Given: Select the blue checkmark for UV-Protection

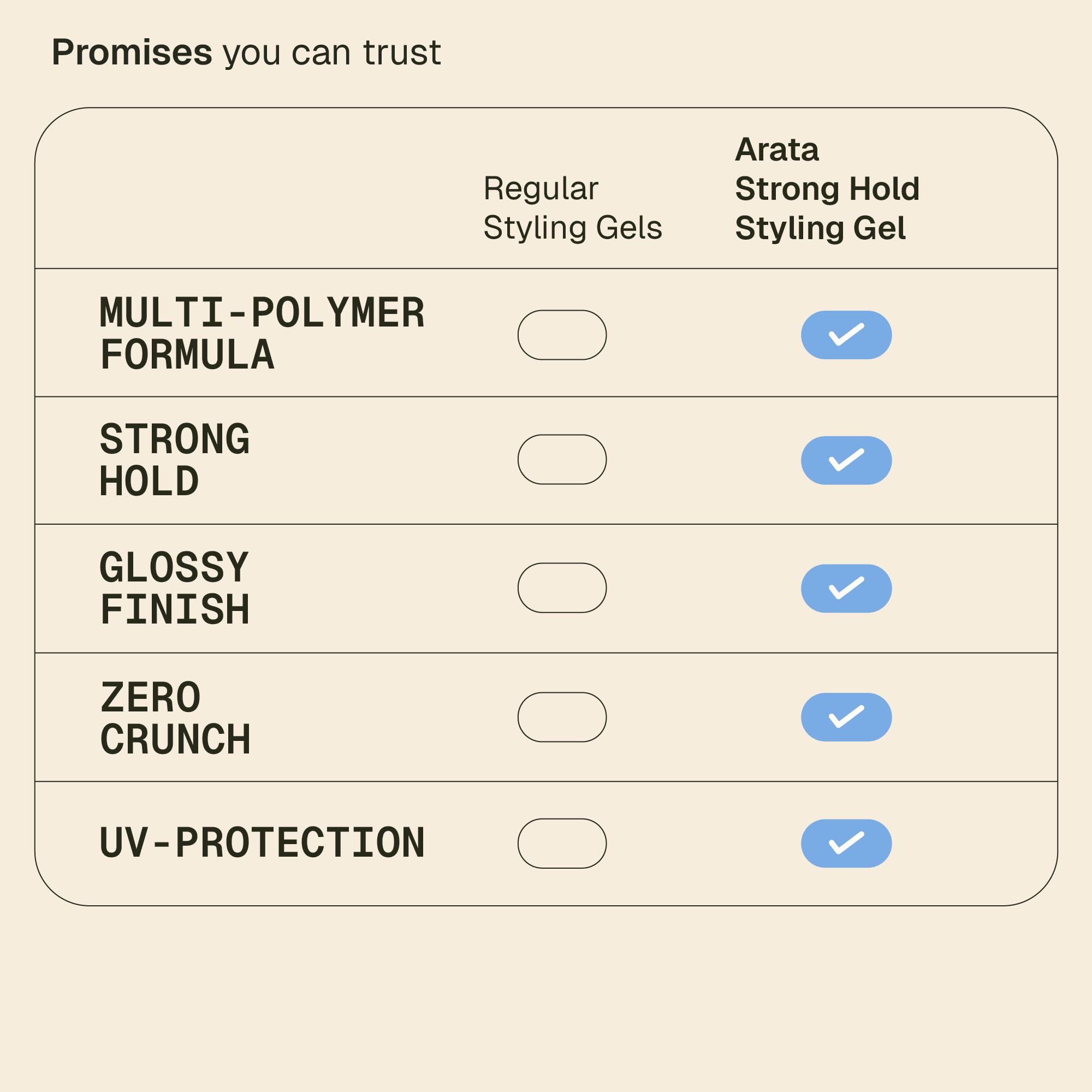Looking at the screenshot, I should pyautogui.click(x=846, y=844).
